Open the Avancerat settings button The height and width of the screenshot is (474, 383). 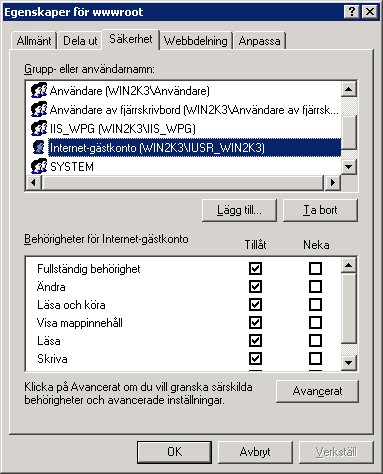(x=317, y=391)
